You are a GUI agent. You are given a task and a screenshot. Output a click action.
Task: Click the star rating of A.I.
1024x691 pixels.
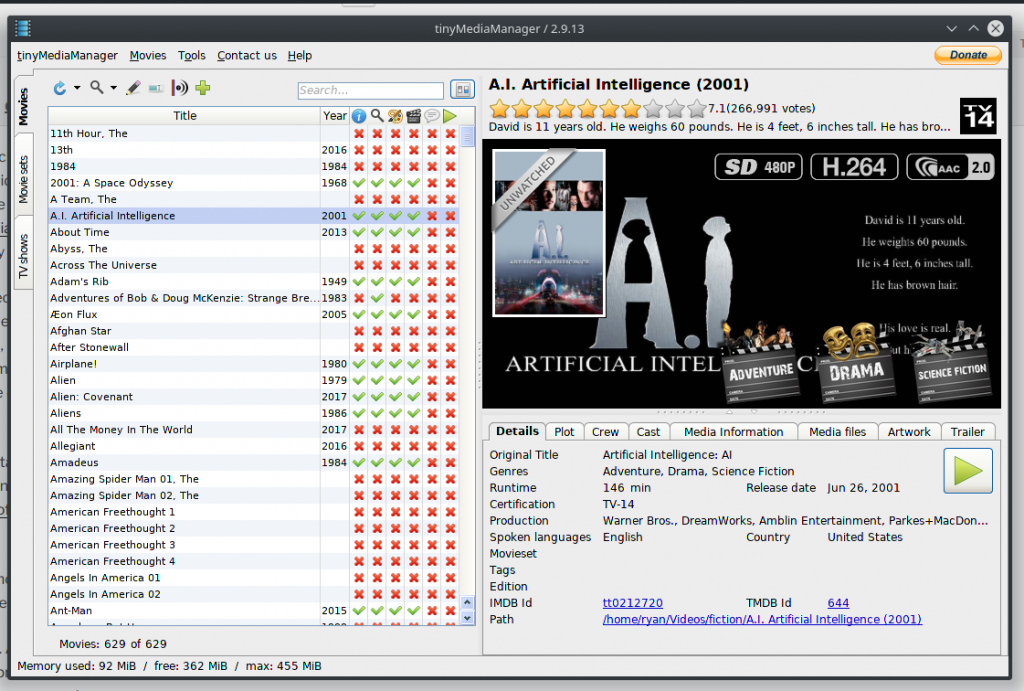click(598, 108)
